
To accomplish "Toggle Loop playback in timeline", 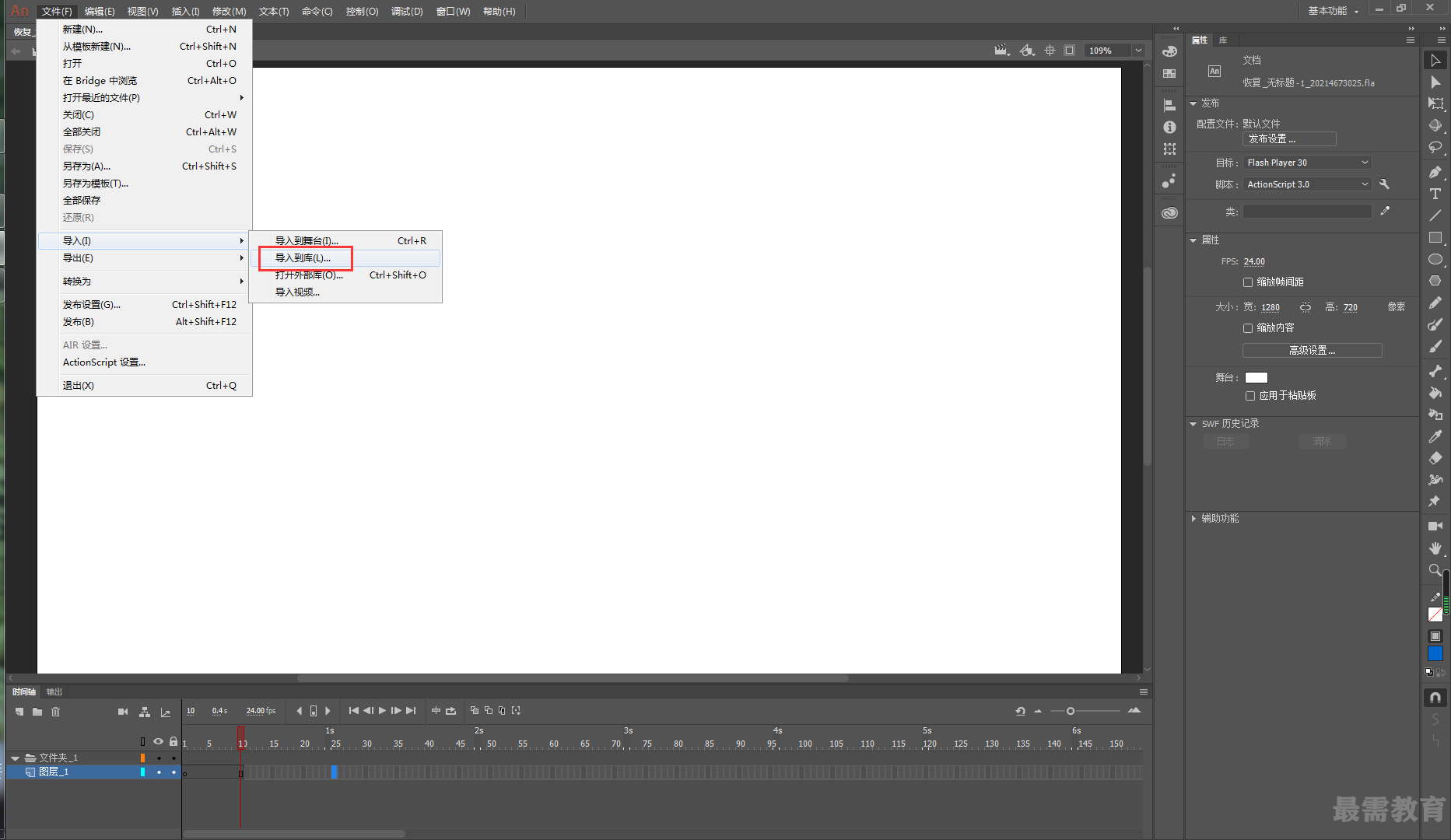I will pyautogui.click(x=450, y=711).
